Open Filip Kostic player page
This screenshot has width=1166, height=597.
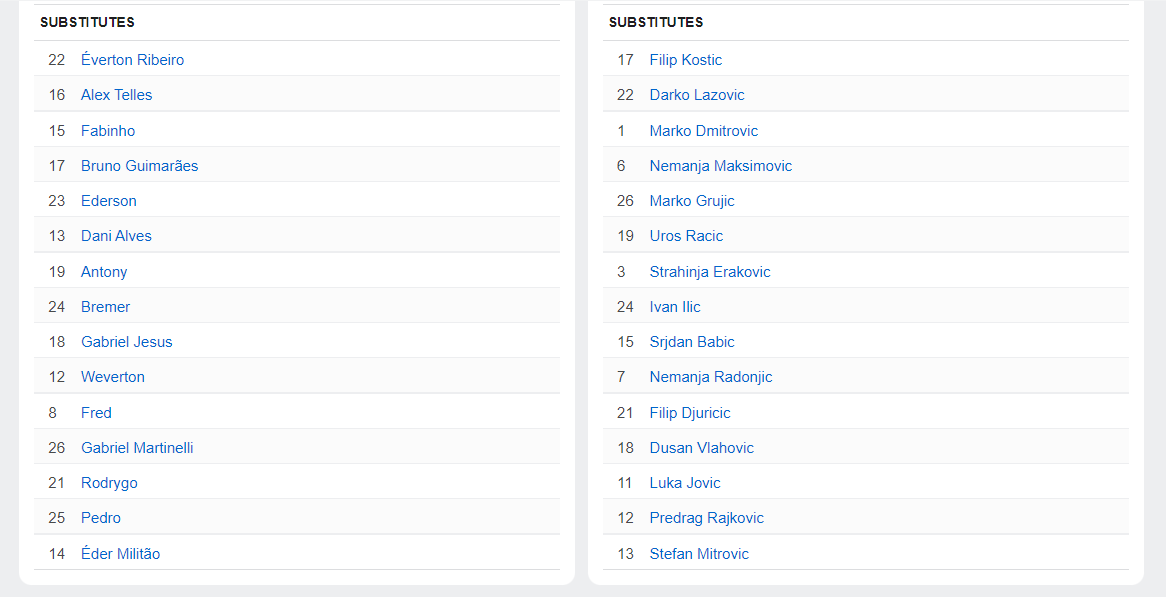pos(686,59)
